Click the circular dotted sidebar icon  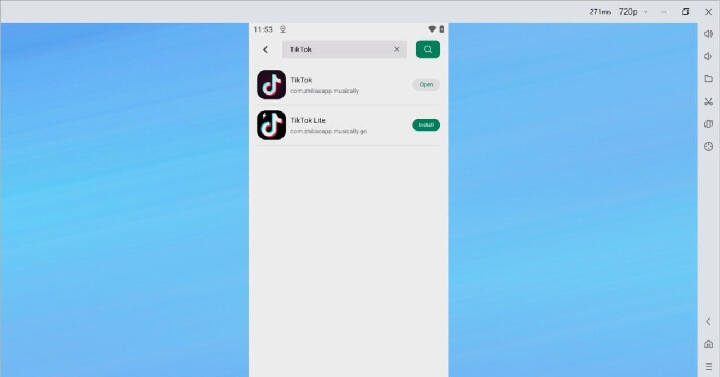709,146
